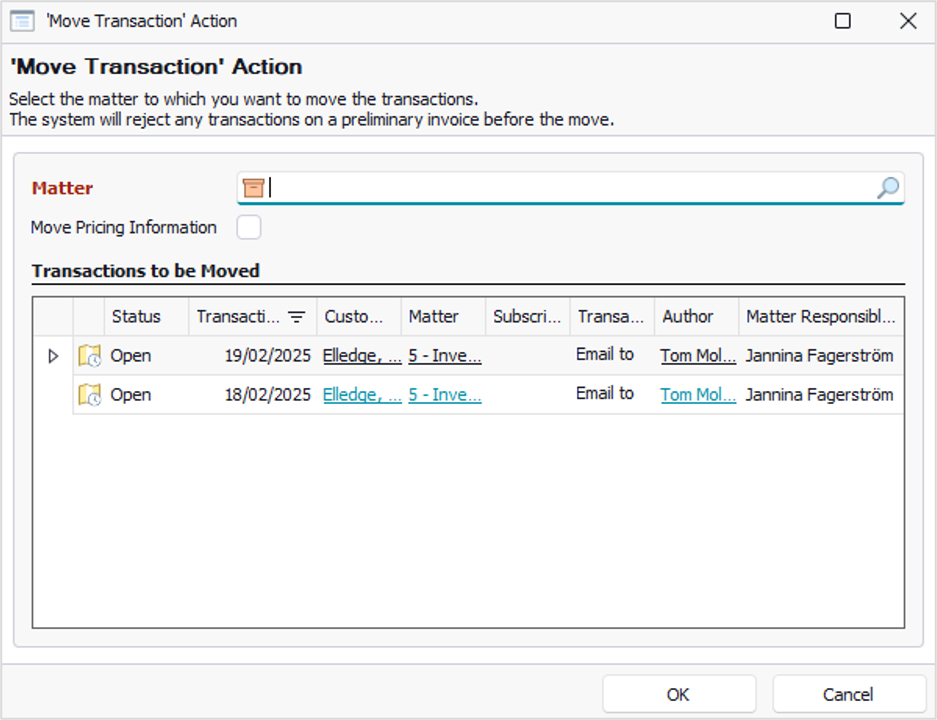Enable the Move Pricing Information checkbox

[249, 227]
